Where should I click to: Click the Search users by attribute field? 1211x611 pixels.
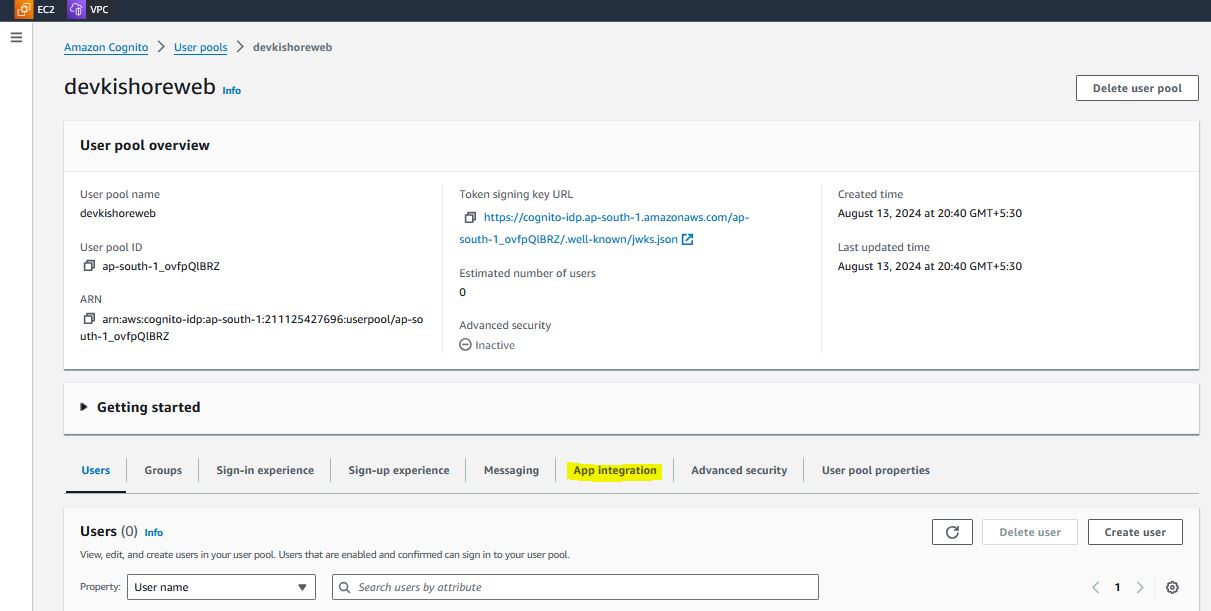(580, 587)
